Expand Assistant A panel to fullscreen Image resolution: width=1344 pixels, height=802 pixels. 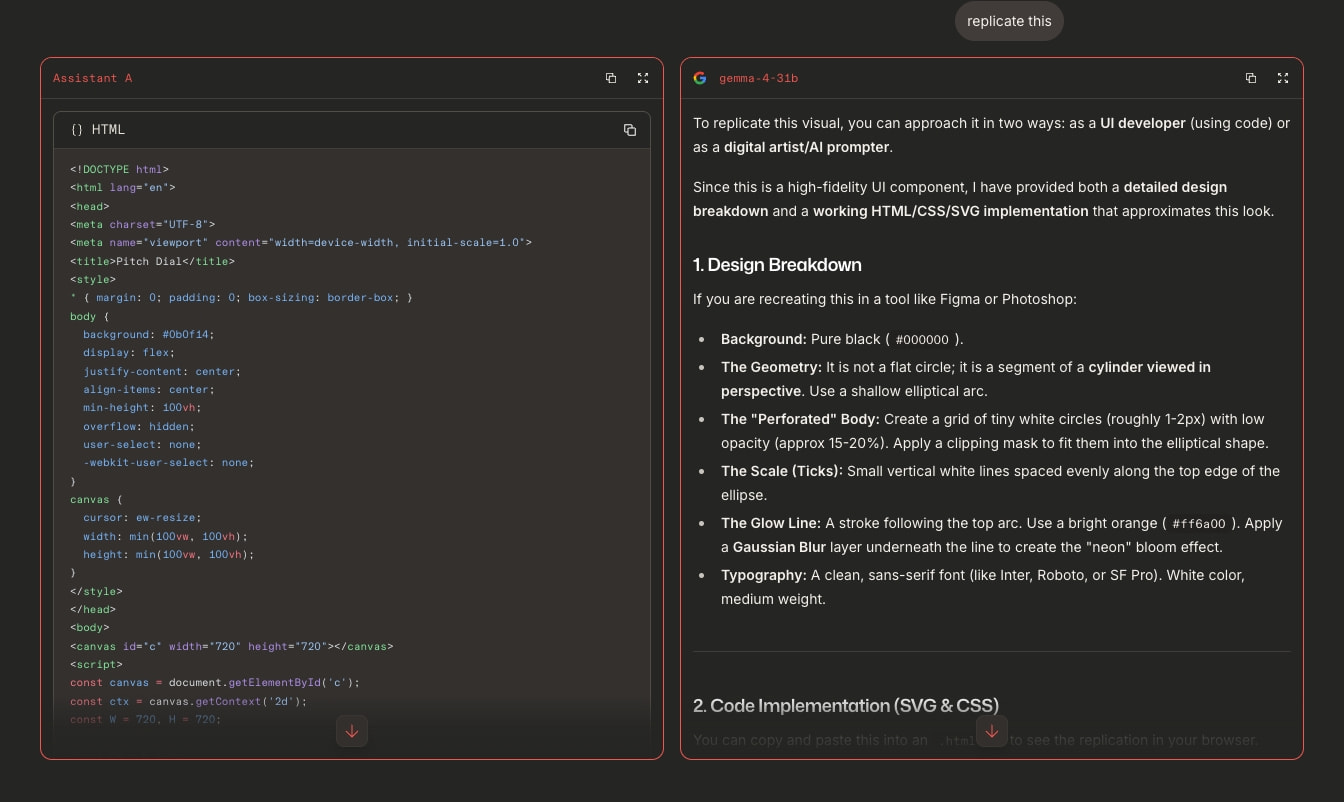643,78
